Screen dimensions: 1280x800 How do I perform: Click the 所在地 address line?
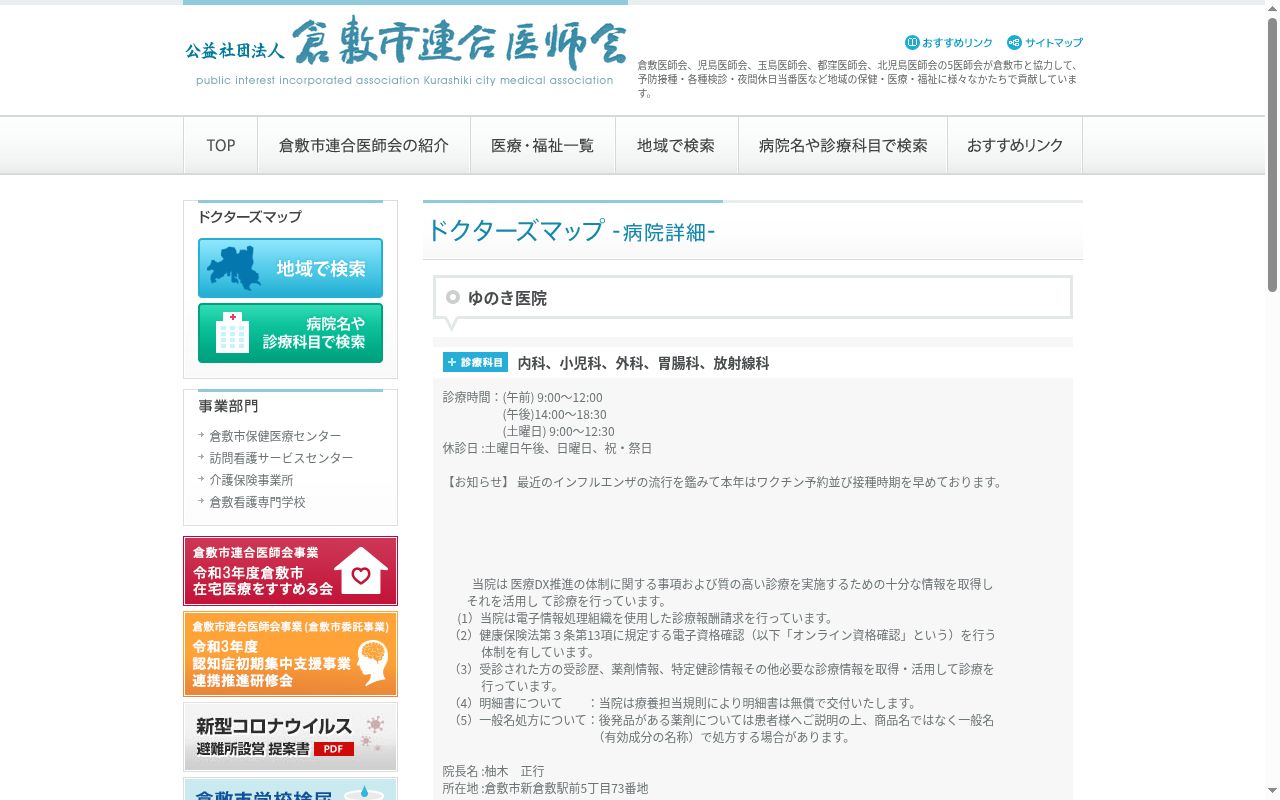click(545, 788)
